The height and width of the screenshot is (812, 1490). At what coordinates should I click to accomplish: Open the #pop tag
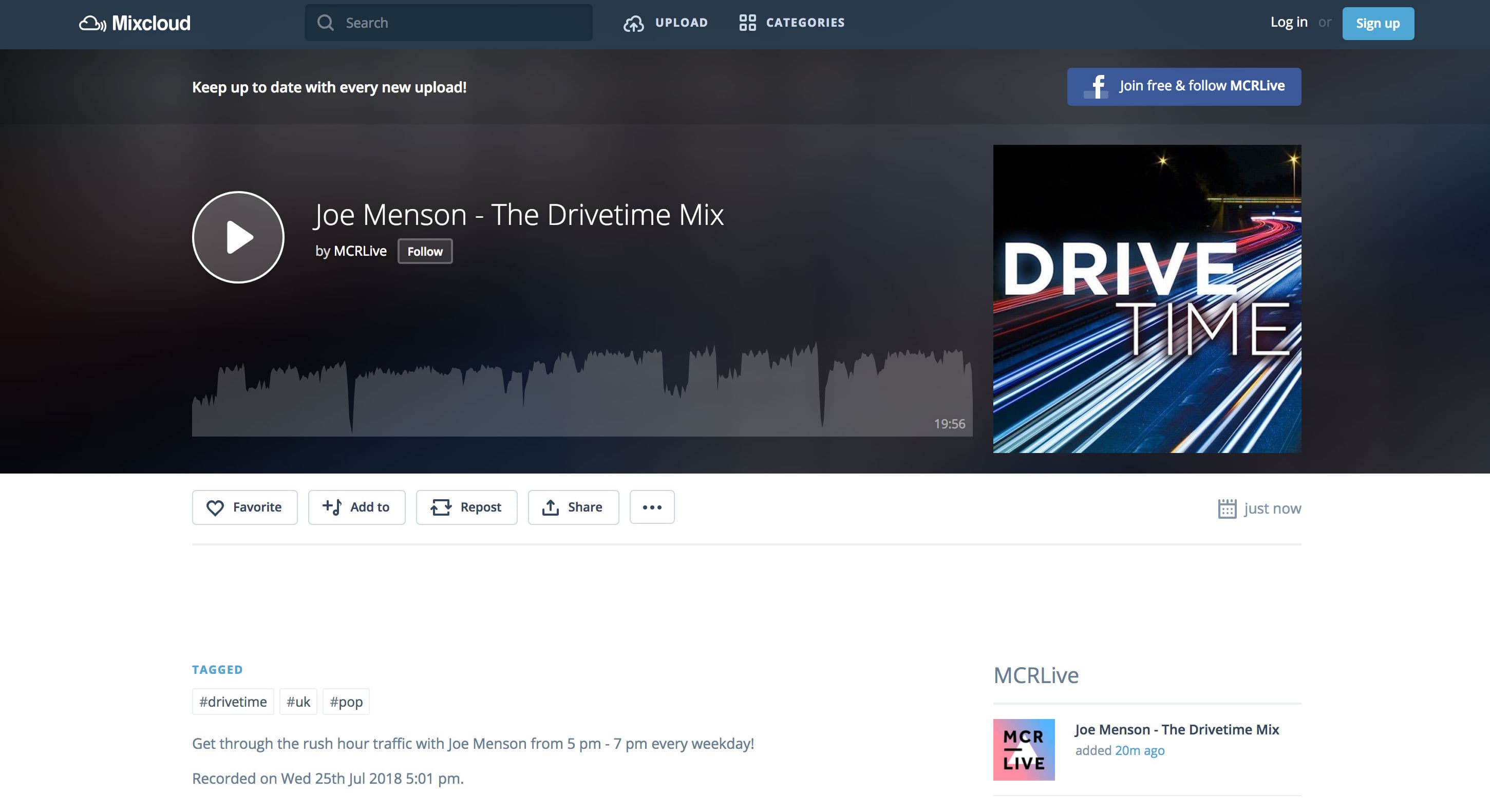point(346,702)
